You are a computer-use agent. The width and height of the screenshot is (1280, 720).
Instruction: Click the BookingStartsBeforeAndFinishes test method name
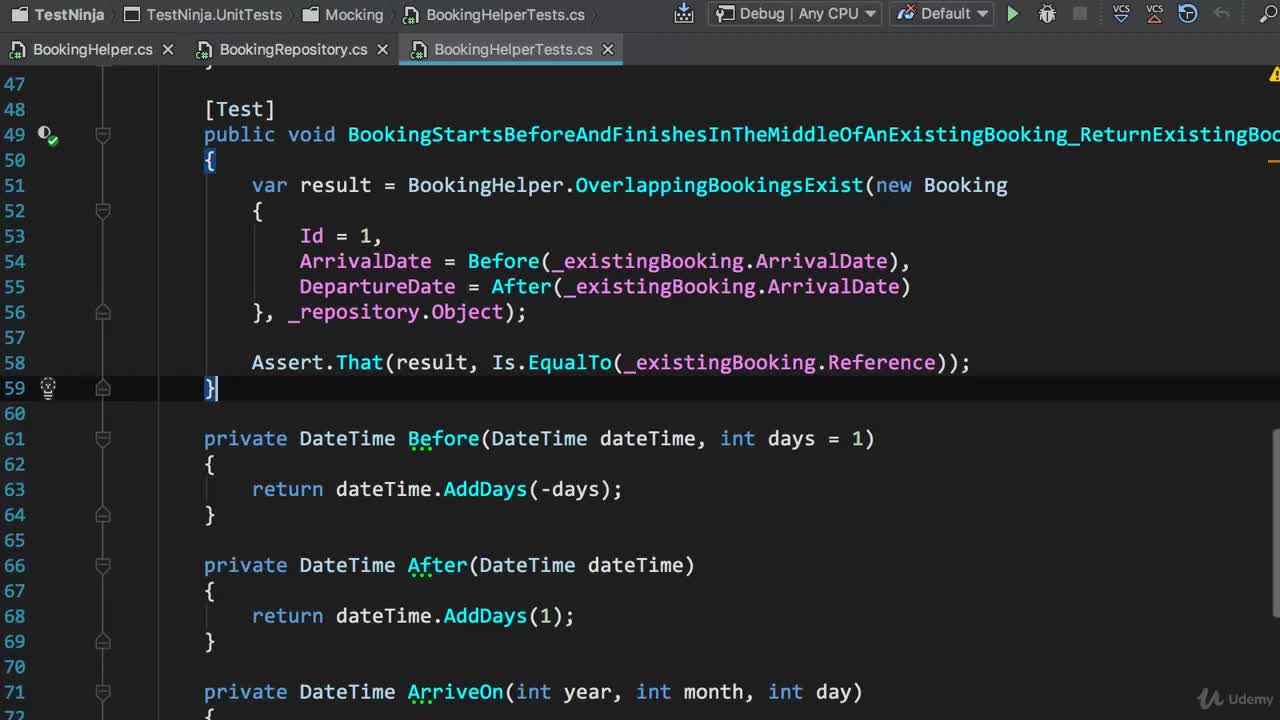click(x=813, y=135)
